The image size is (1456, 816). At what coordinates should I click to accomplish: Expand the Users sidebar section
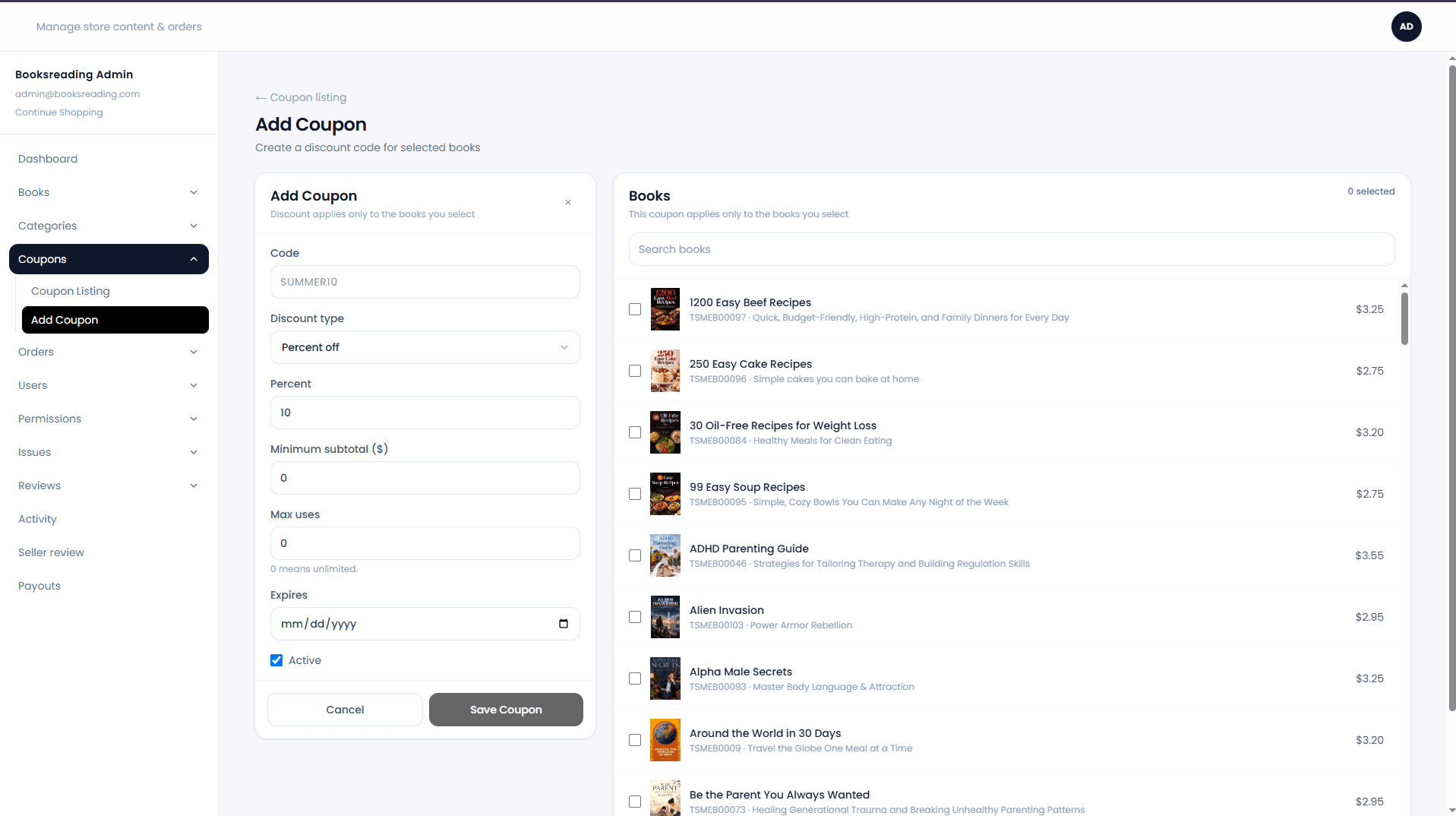point(109,385)
